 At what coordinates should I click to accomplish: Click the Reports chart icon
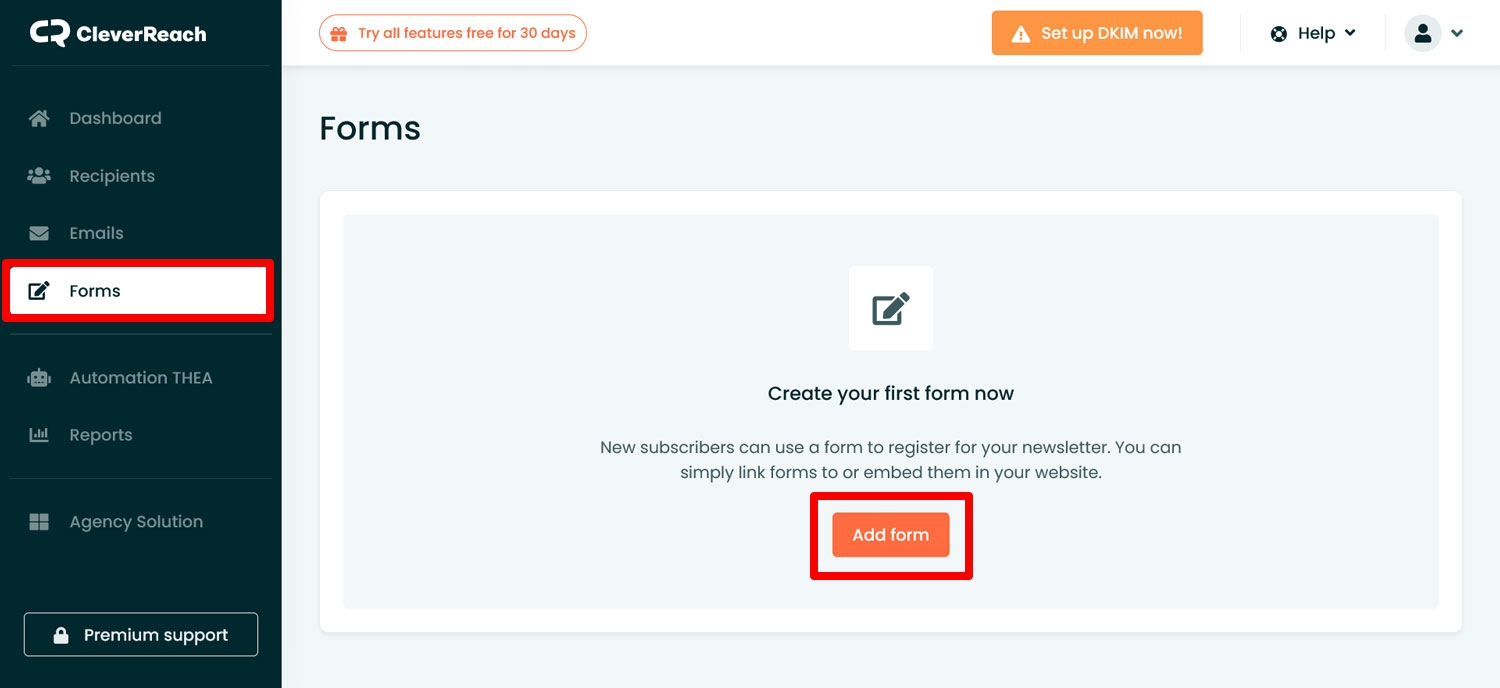pyautogui.click(x=39, y=435)
